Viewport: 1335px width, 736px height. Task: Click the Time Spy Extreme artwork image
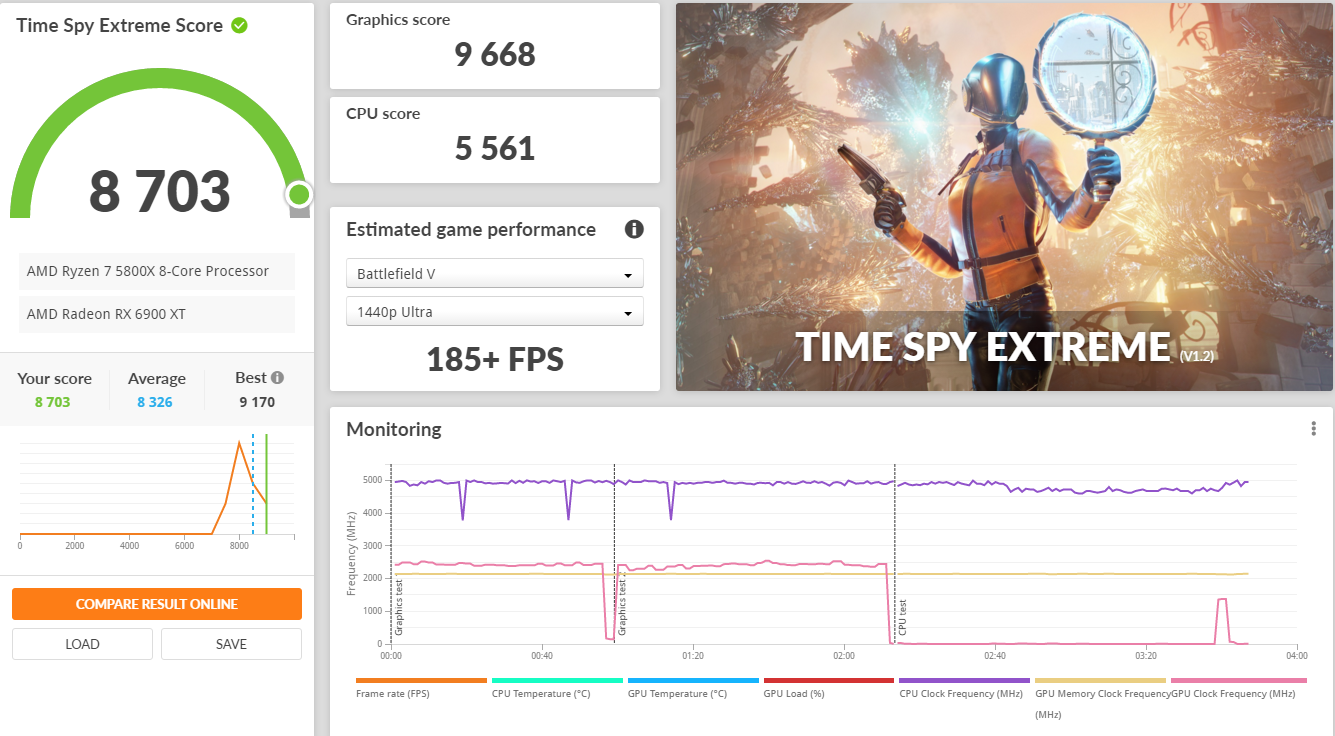pyautogui.click(x=1004, y=197)
